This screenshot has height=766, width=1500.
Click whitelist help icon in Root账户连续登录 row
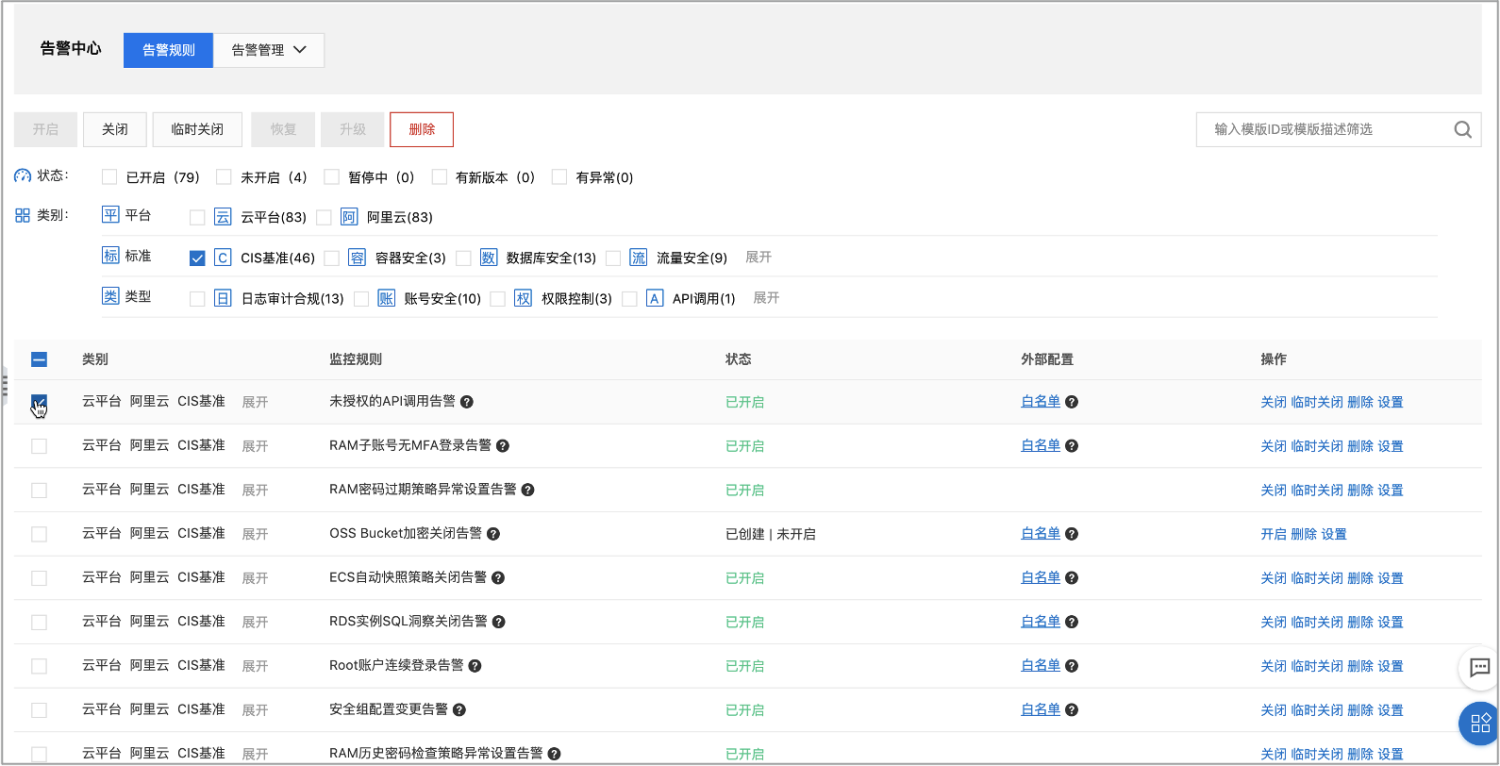click(1071, 666)
